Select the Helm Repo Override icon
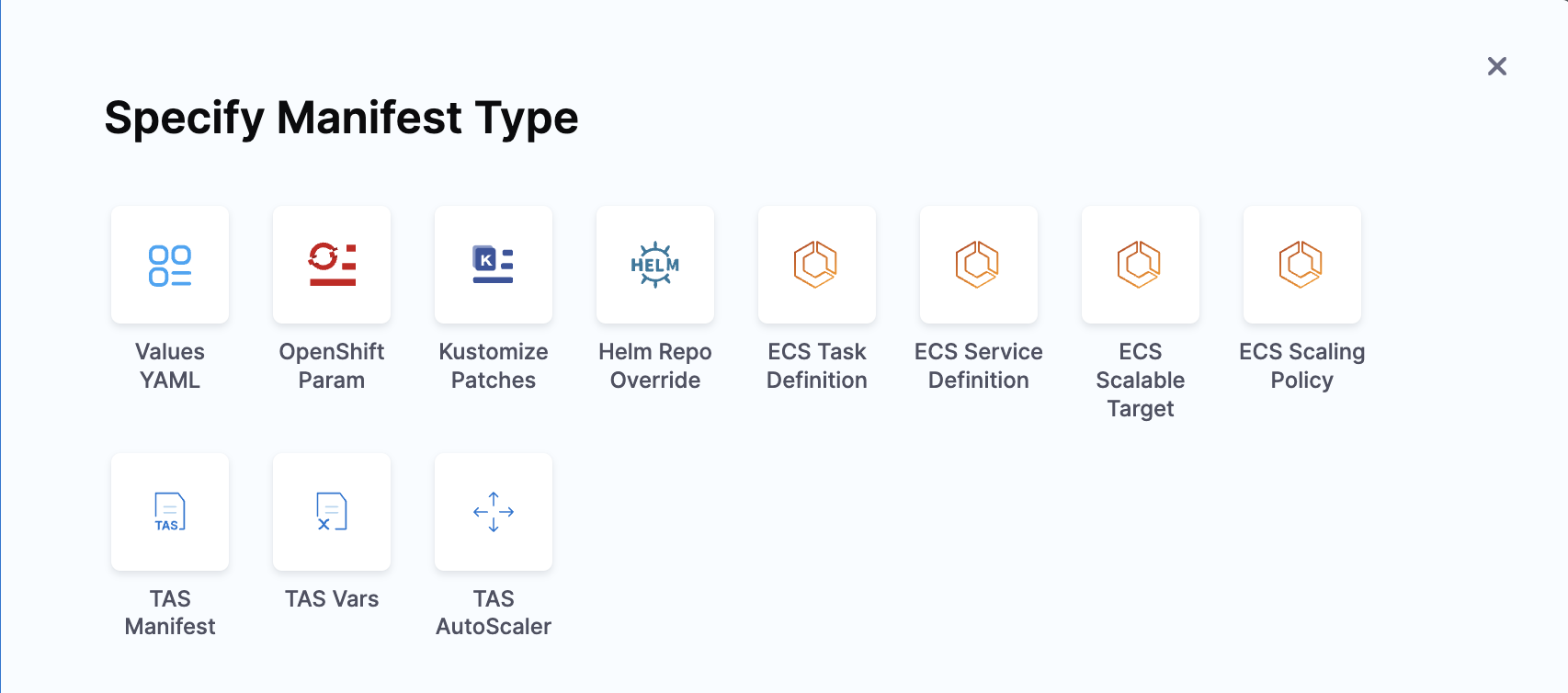 point(655,265)
